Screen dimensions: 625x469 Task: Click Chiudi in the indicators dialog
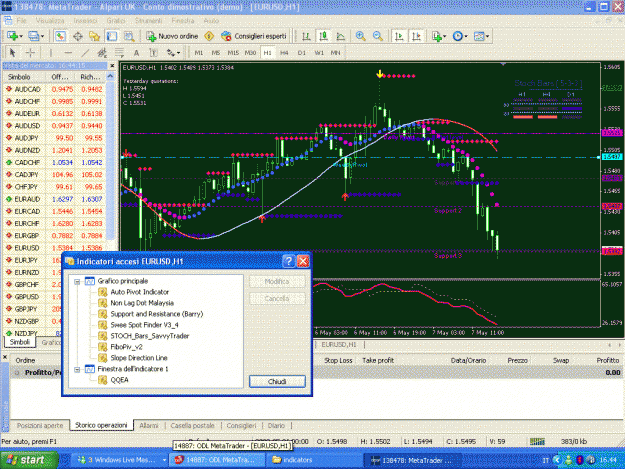[x=277, y=381]
